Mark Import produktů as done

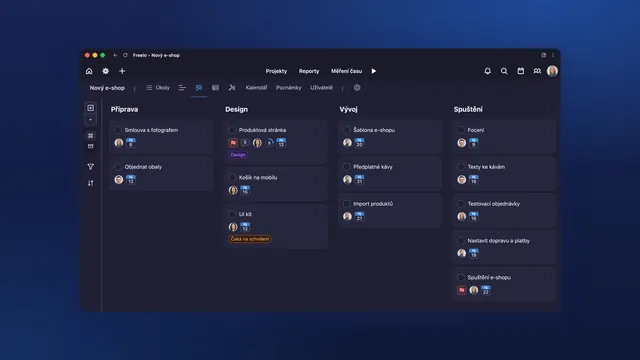coord(347,204)
